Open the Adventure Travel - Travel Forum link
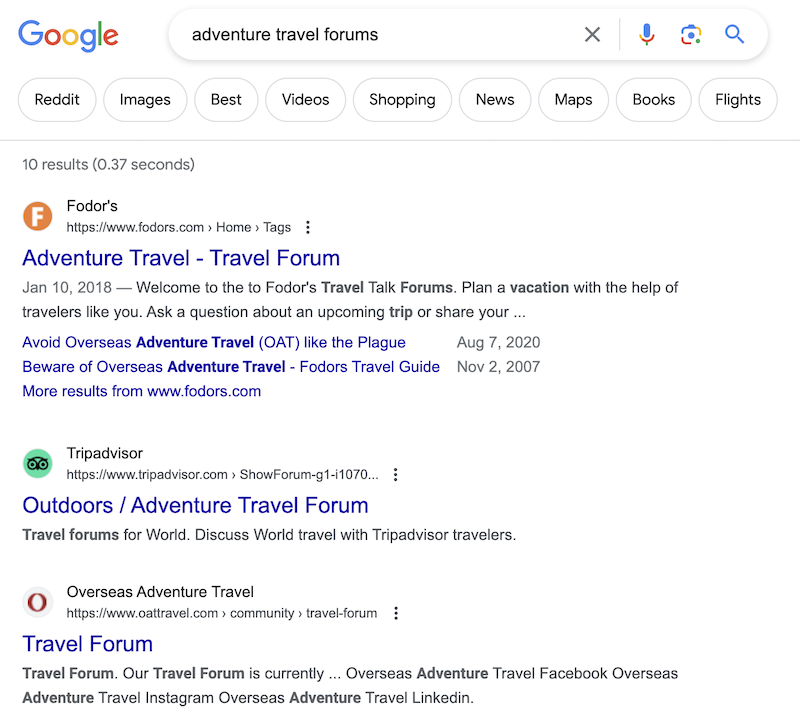The width and height of the screenshot is (800, 723). [180, 258]
